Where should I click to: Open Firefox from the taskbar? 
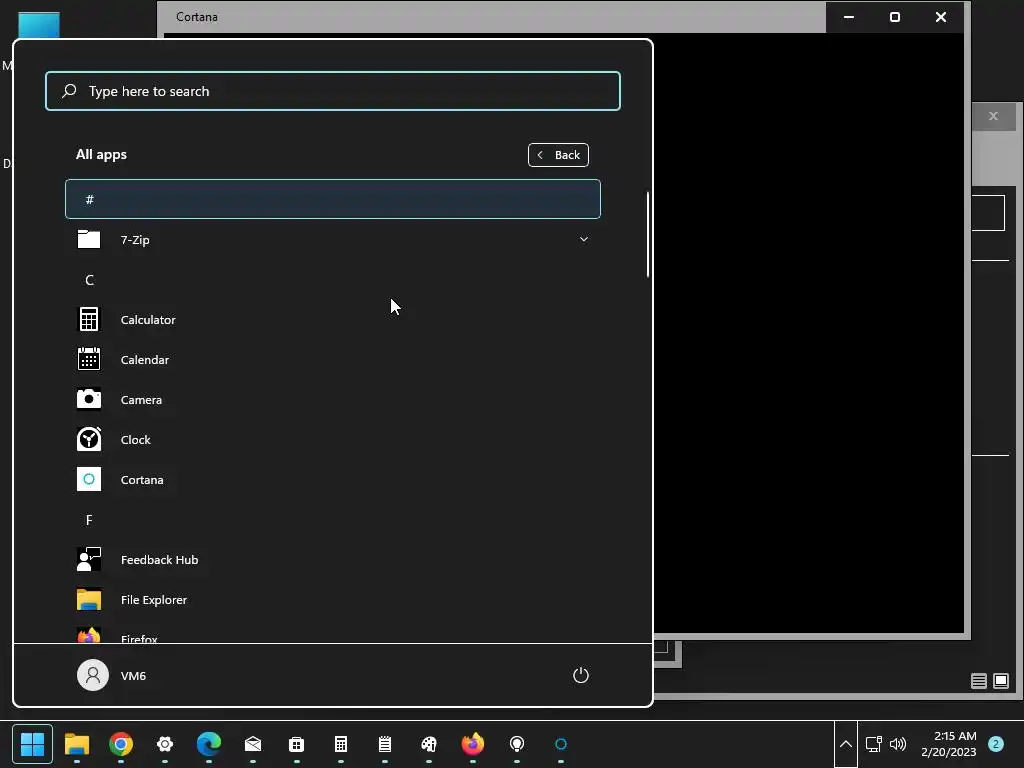click(473, 744)
